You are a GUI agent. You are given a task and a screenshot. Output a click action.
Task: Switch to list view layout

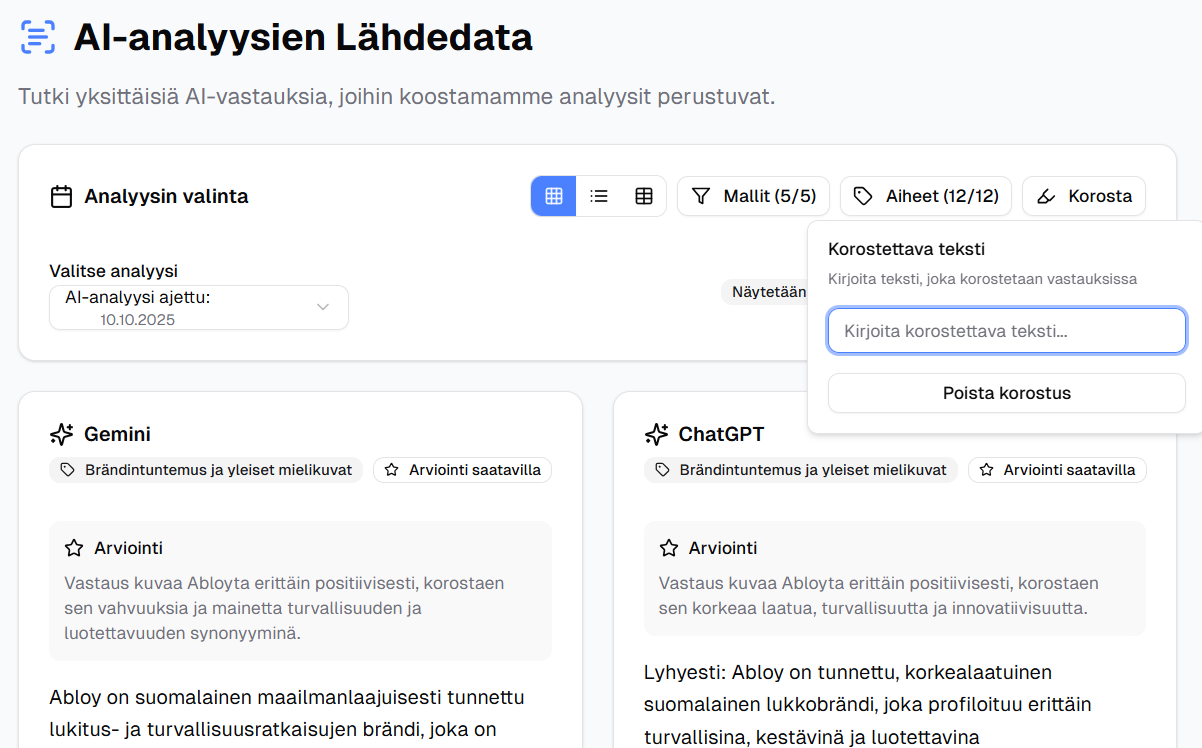(x=599, y=196)
